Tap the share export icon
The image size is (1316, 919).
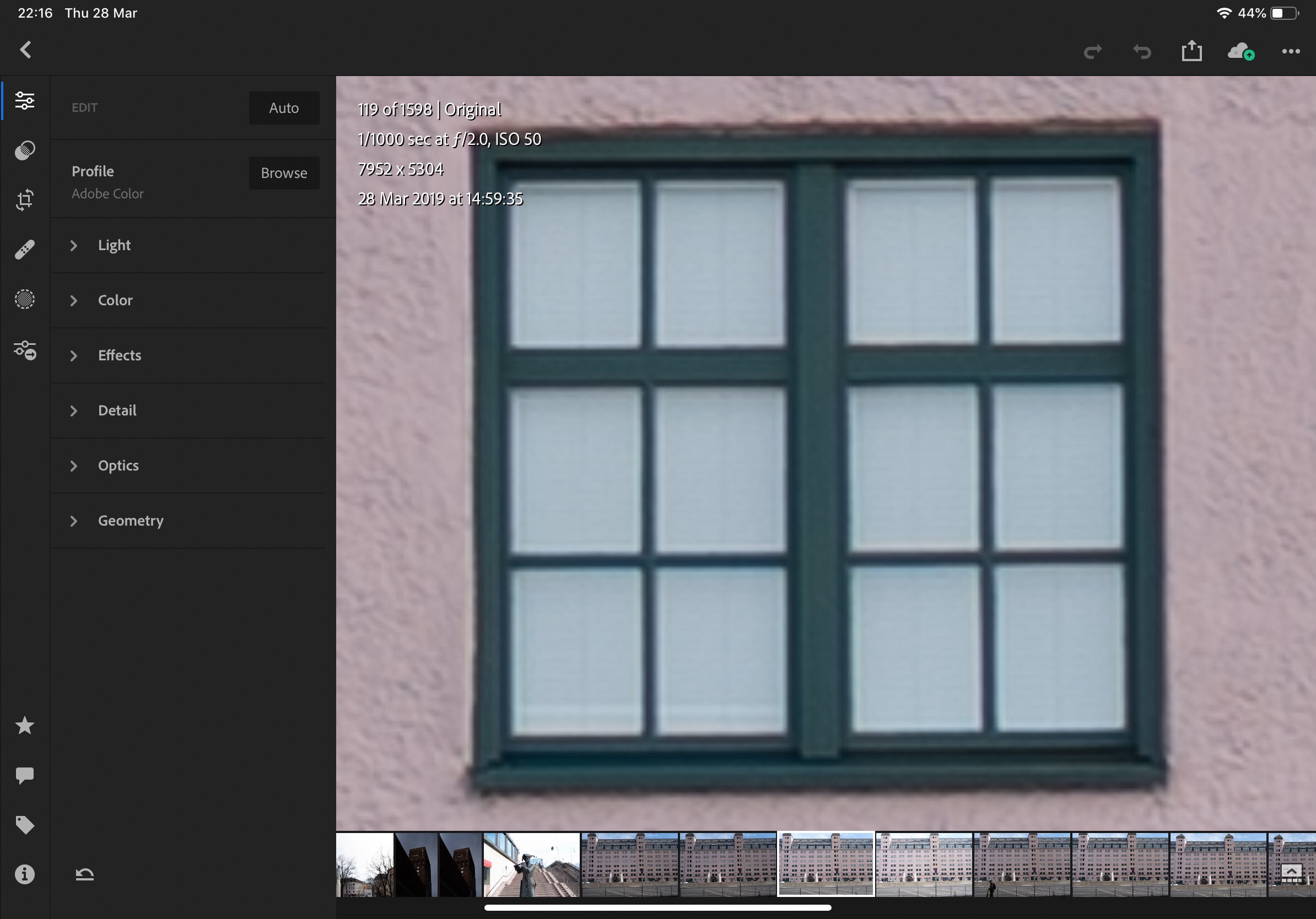[1191, 51]
